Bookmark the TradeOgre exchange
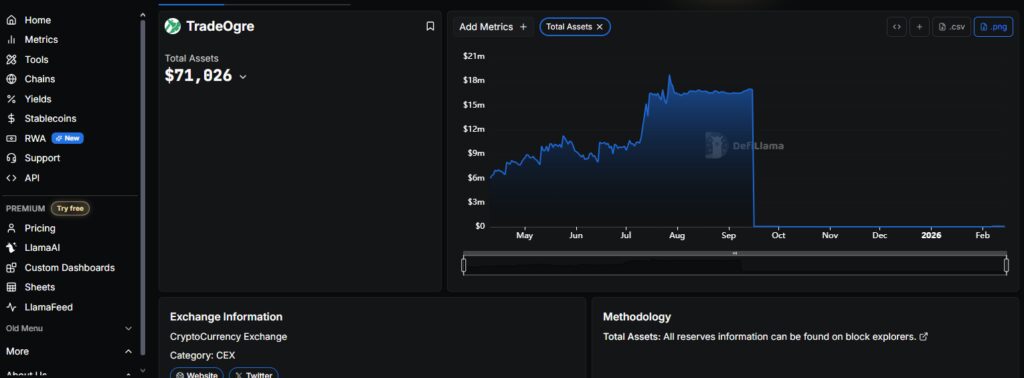 point(430,27)
